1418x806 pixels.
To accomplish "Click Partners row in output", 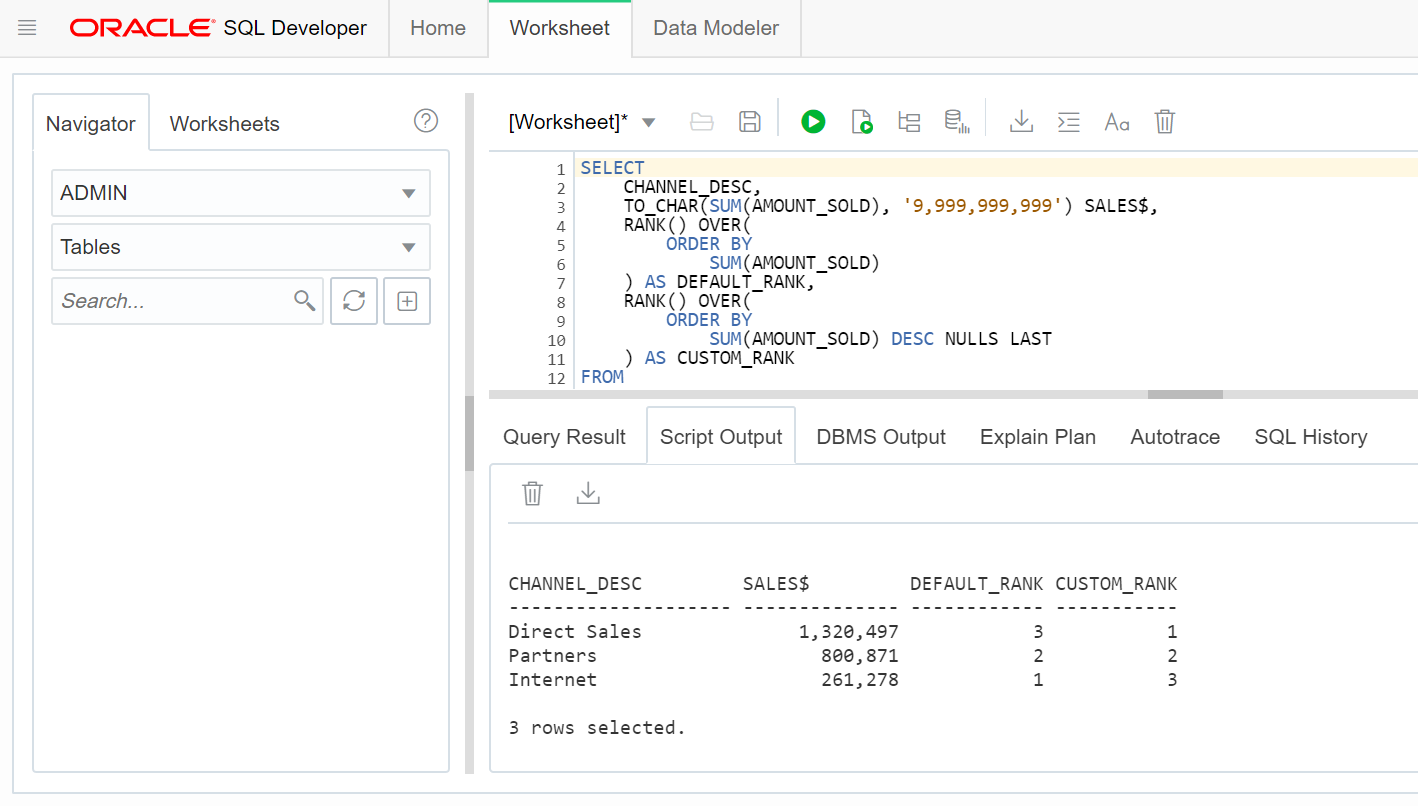I will coord(843,656).
